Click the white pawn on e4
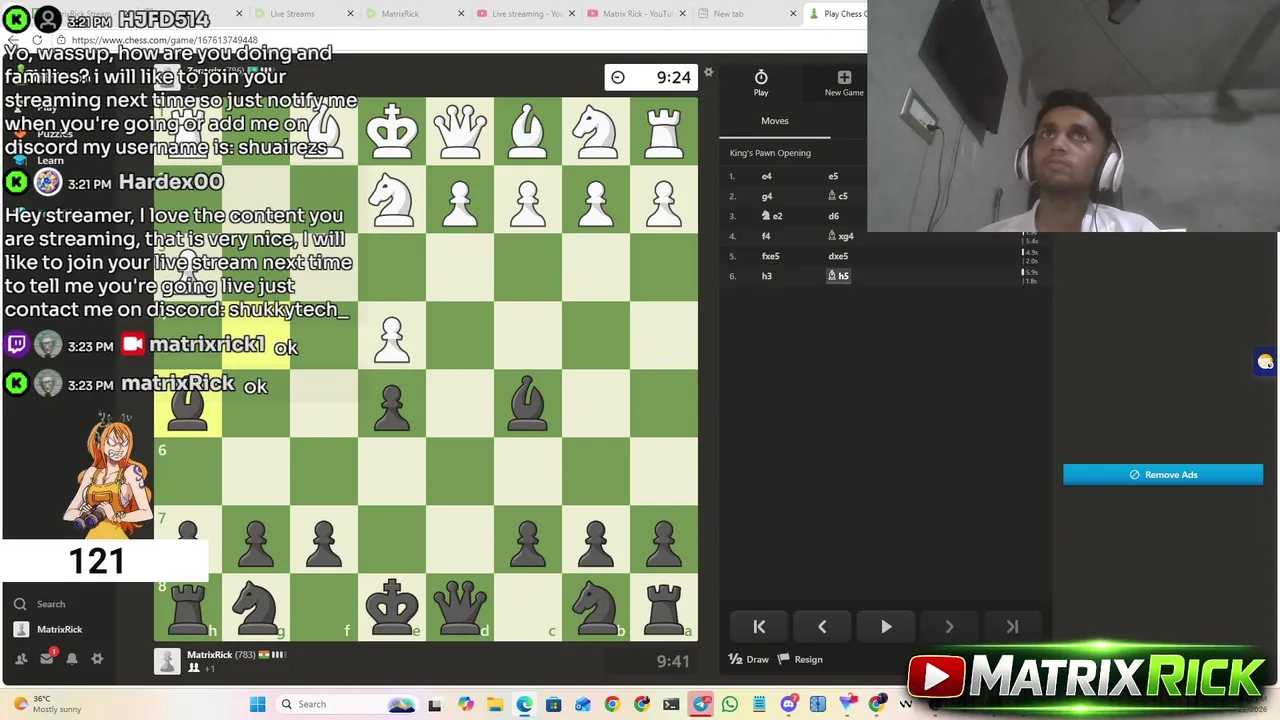The height and width of the screenshot is (720, 1280). pyautogui.click(x=392, y=336)
